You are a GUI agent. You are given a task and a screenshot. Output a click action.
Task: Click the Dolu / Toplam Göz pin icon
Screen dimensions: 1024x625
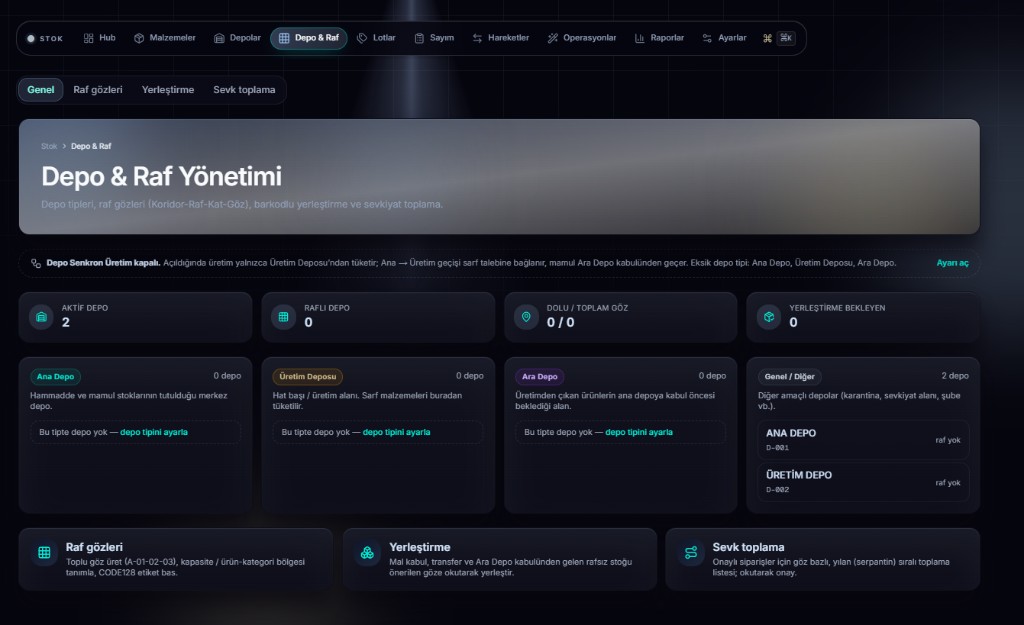pos(526,317)
